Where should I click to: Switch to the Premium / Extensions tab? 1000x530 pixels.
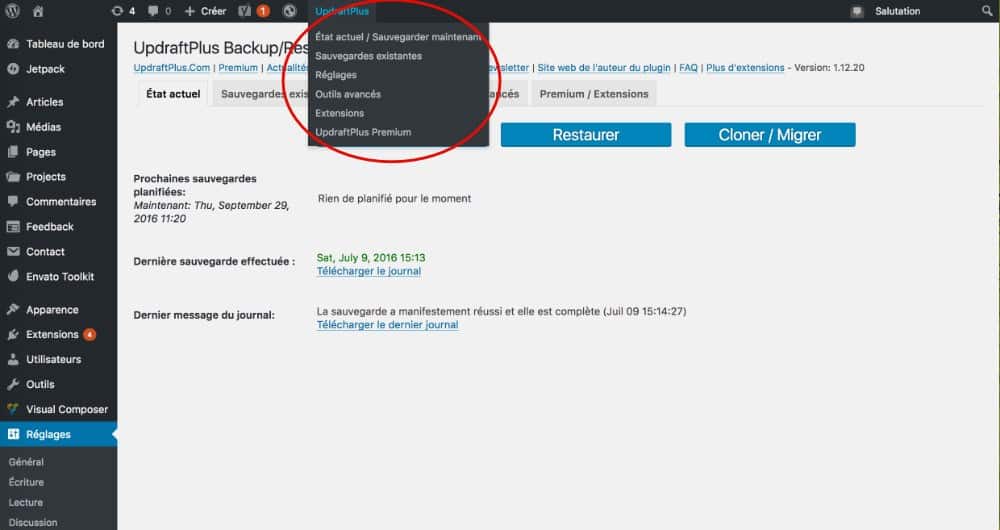594,94
